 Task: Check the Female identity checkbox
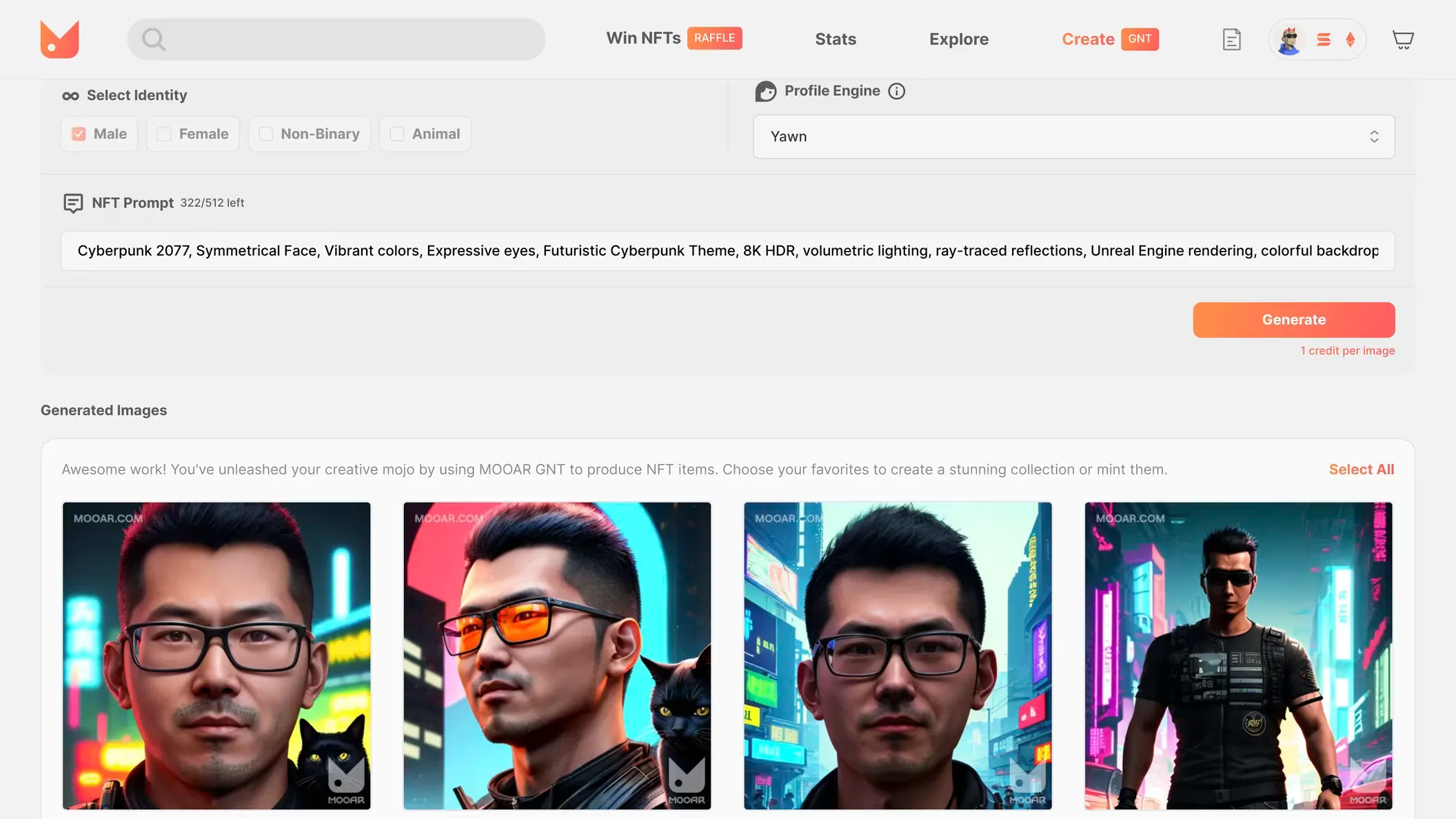pyautogui.click(x=164, y=134)
